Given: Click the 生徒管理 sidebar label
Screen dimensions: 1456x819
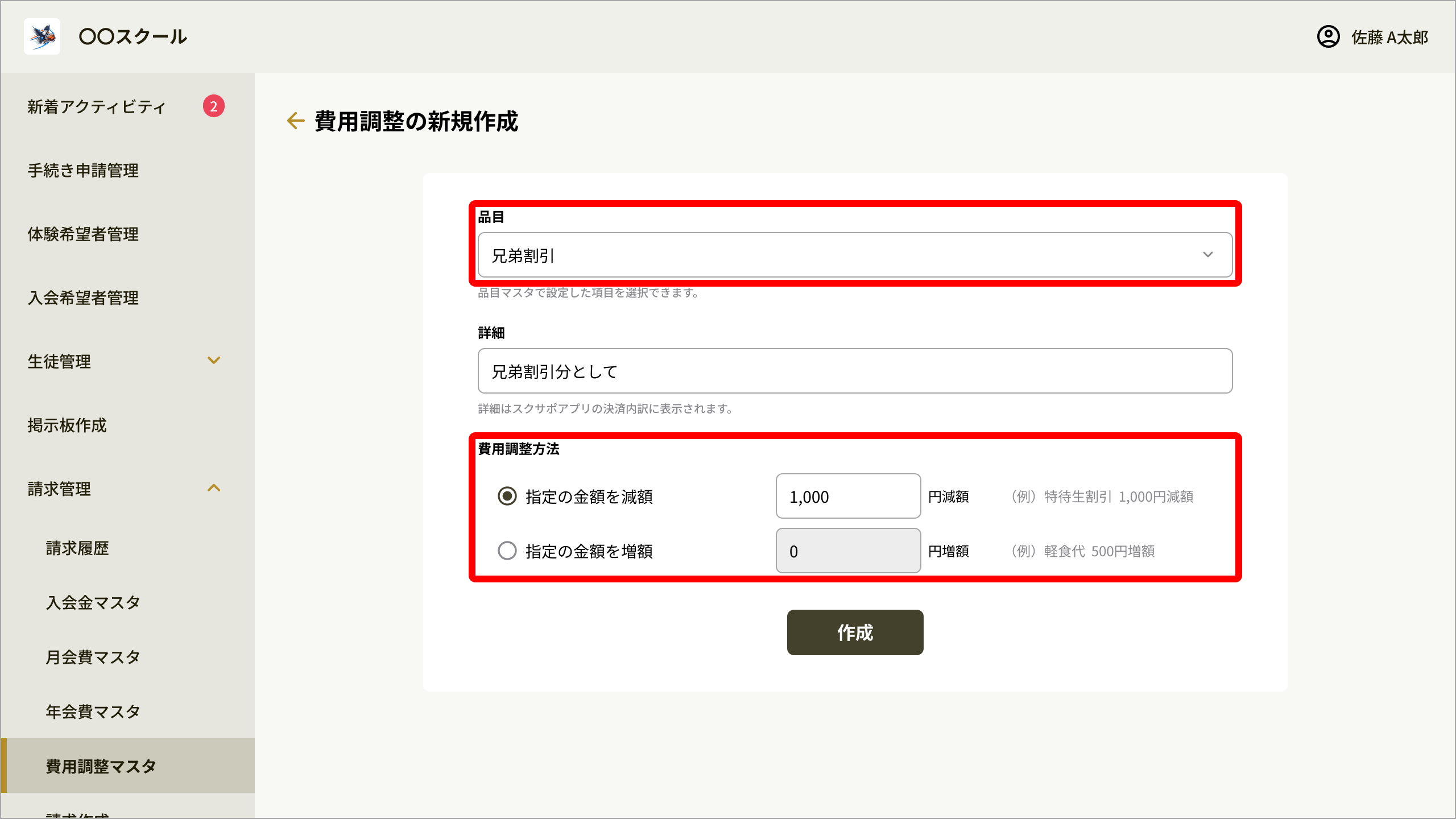Looking at the screenshot, I should 59,361.
